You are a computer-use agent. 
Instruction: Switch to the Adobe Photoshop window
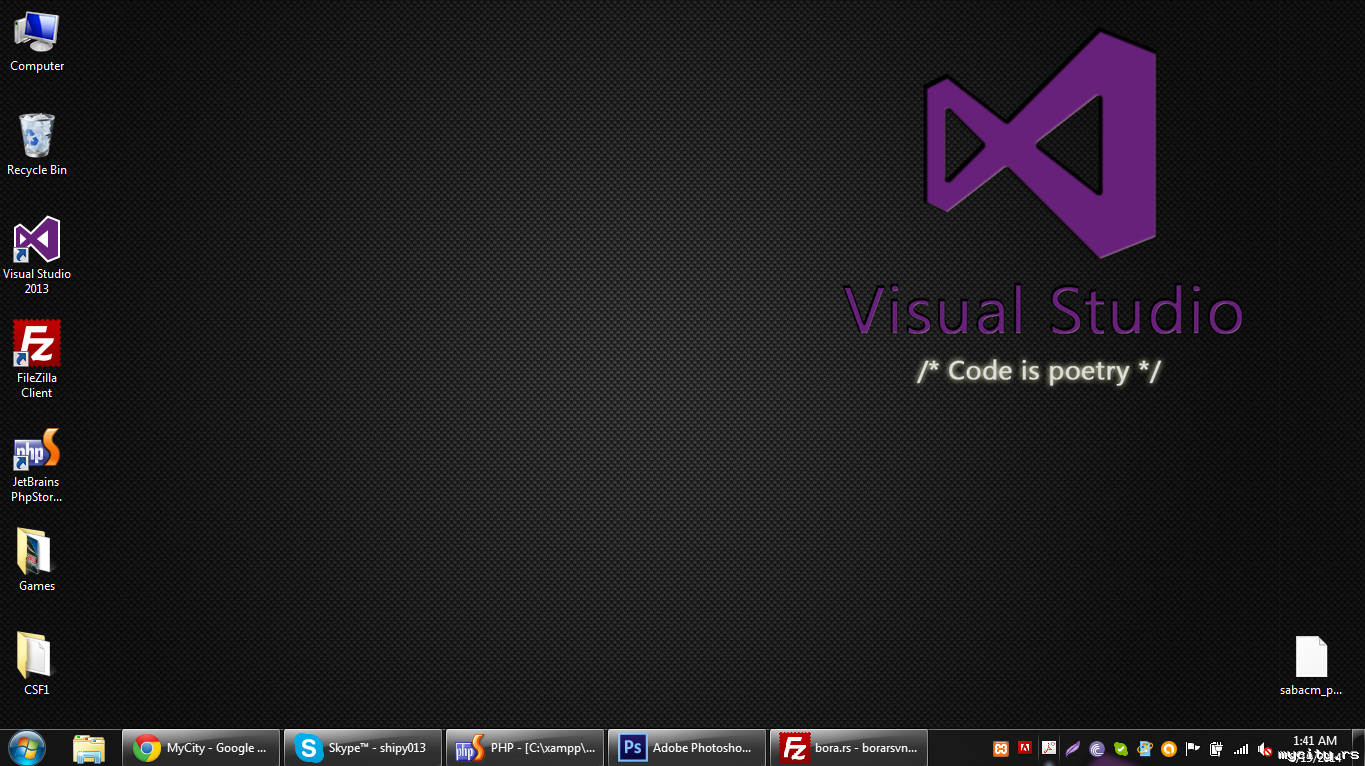click(687, 748)
